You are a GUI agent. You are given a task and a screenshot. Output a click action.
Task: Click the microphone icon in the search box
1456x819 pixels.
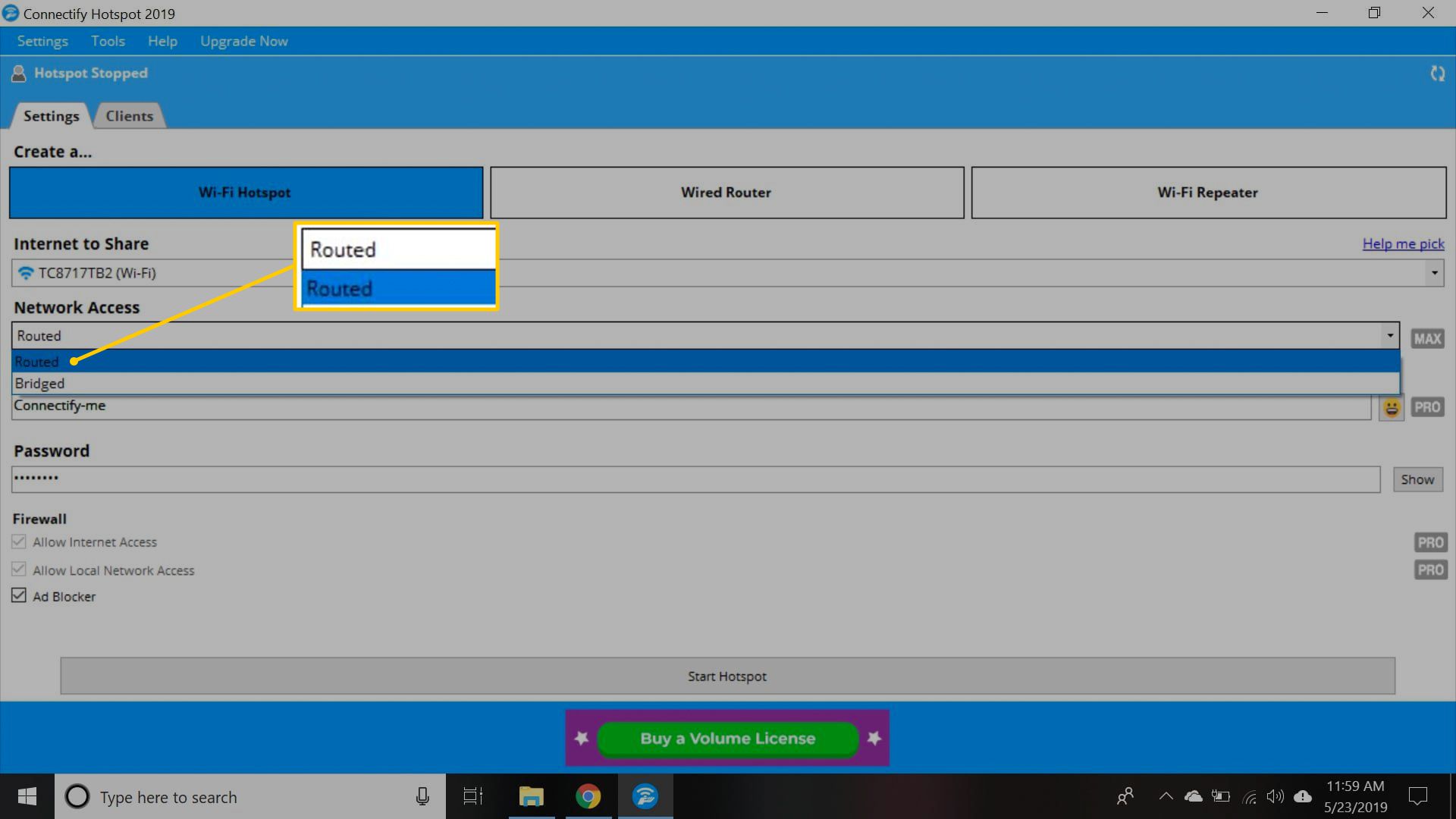(x=422, y=796)
